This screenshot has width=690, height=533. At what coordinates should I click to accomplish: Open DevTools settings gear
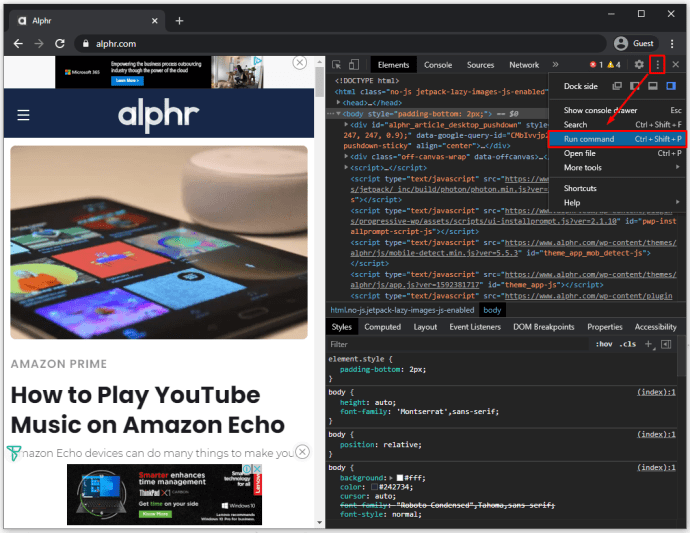(x=639, y=65)
